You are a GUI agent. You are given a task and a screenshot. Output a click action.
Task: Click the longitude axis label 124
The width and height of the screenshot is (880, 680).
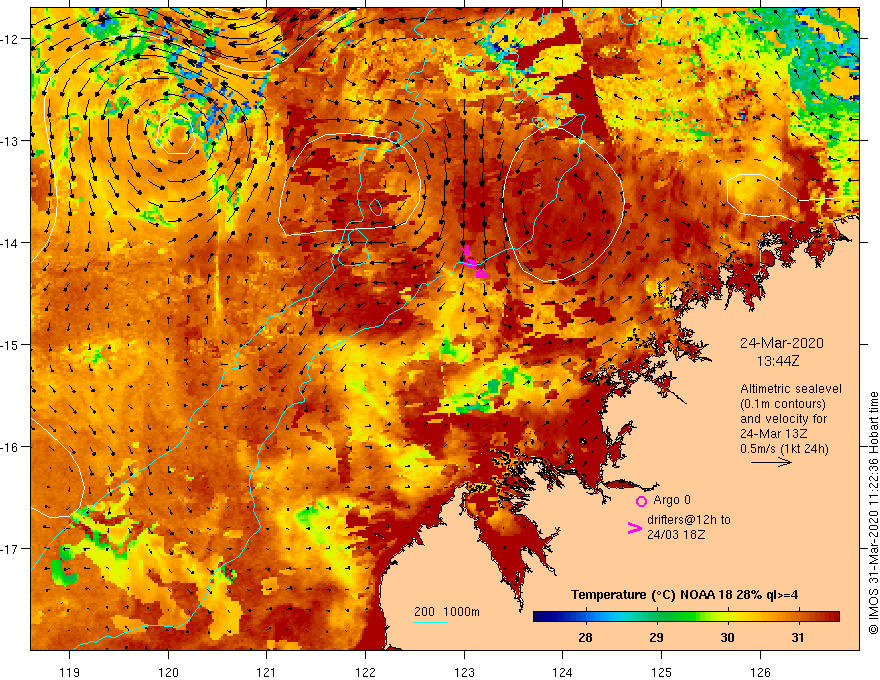[x=562, y=672]
